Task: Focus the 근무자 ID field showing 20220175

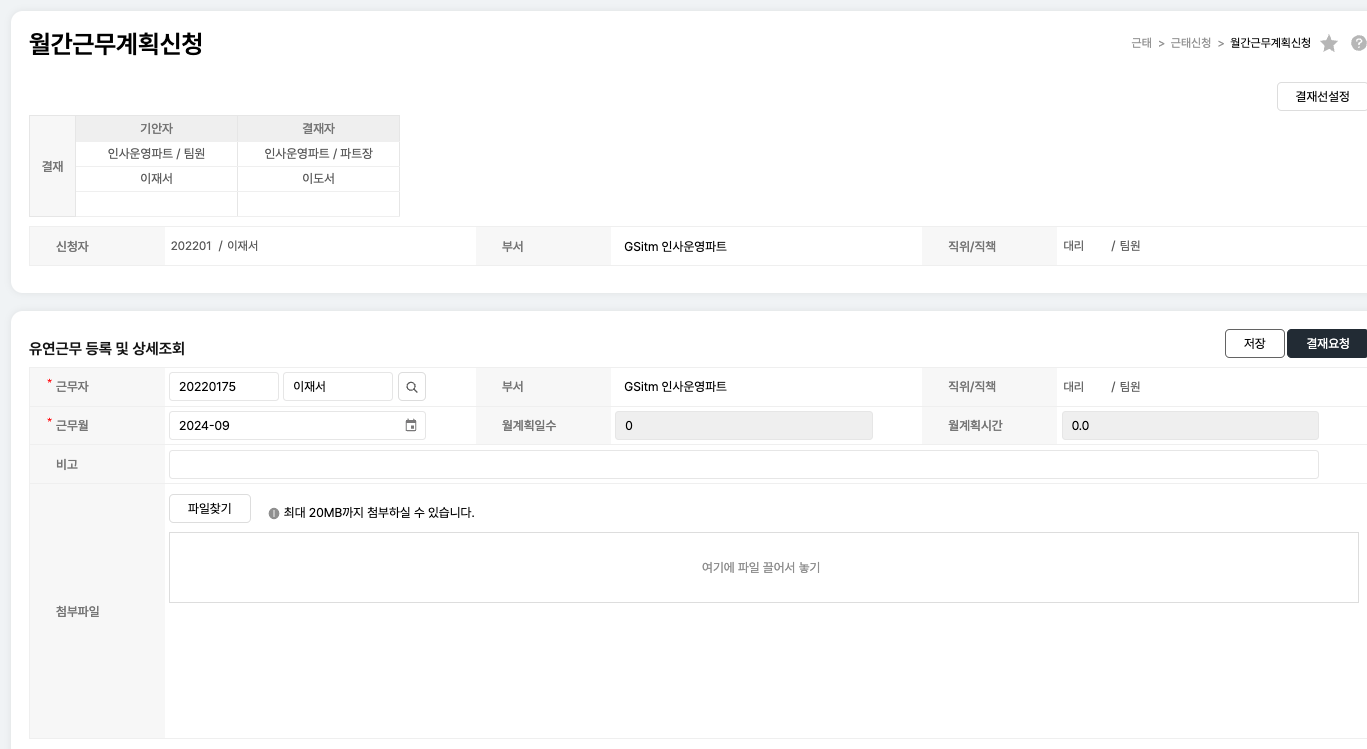Action: pos(223,387)
